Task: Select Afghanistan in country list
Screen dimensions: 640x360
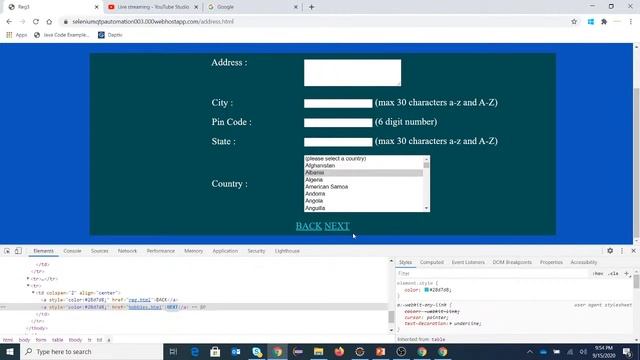Action: click(364, 166)
